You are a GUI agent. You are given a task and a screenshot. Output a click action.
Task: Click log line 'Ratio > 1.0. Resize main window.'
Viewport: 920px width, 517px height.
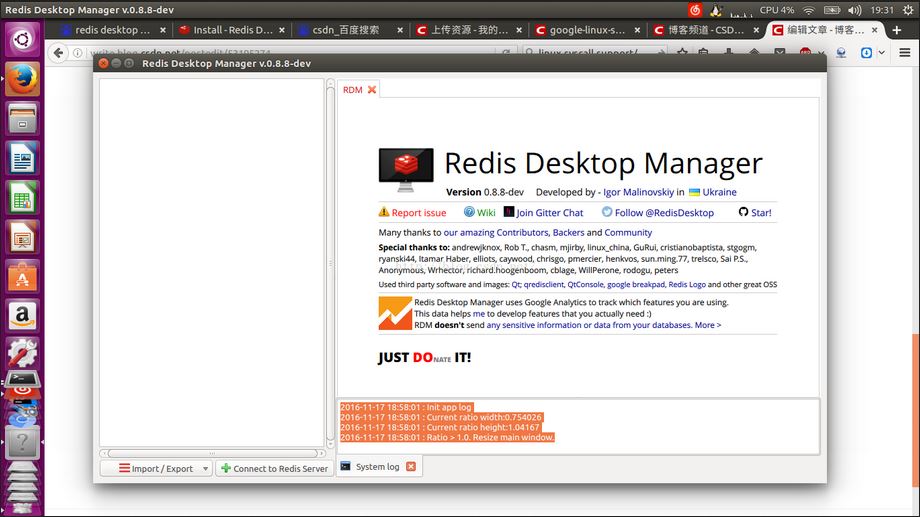tap(447, 437)
